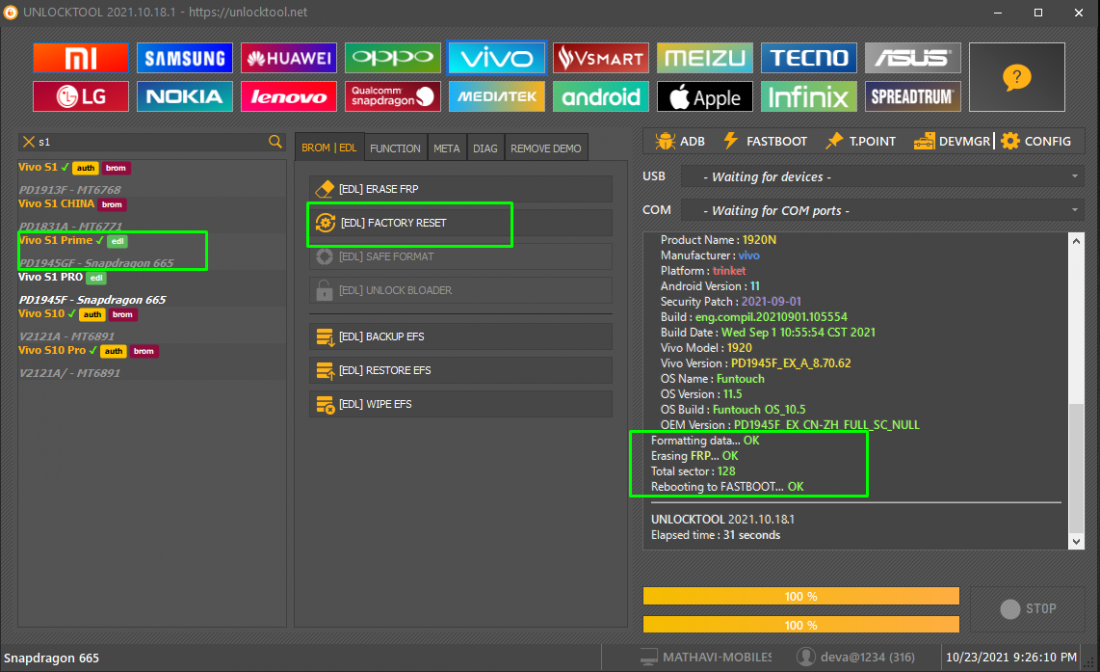Select Vivo S1 PRO model

pos(152,288)
